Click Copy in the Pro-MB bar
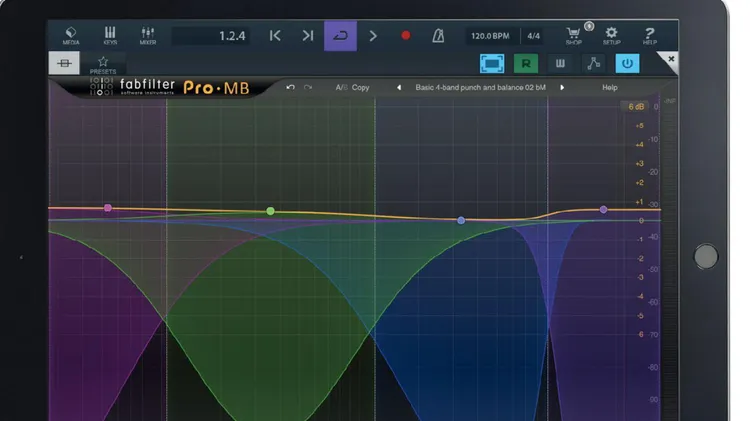 (x=361, y=88)
